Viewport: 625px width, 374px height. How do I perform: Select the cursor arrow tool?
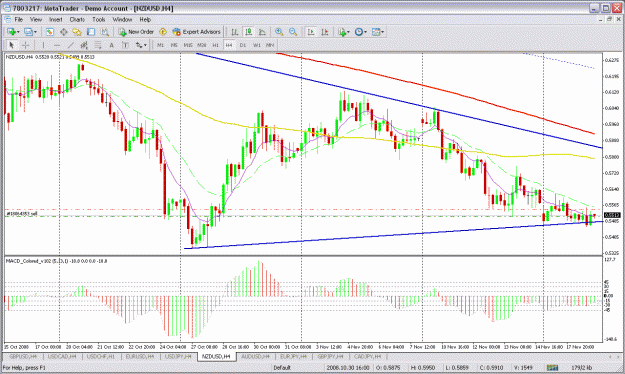12,45
